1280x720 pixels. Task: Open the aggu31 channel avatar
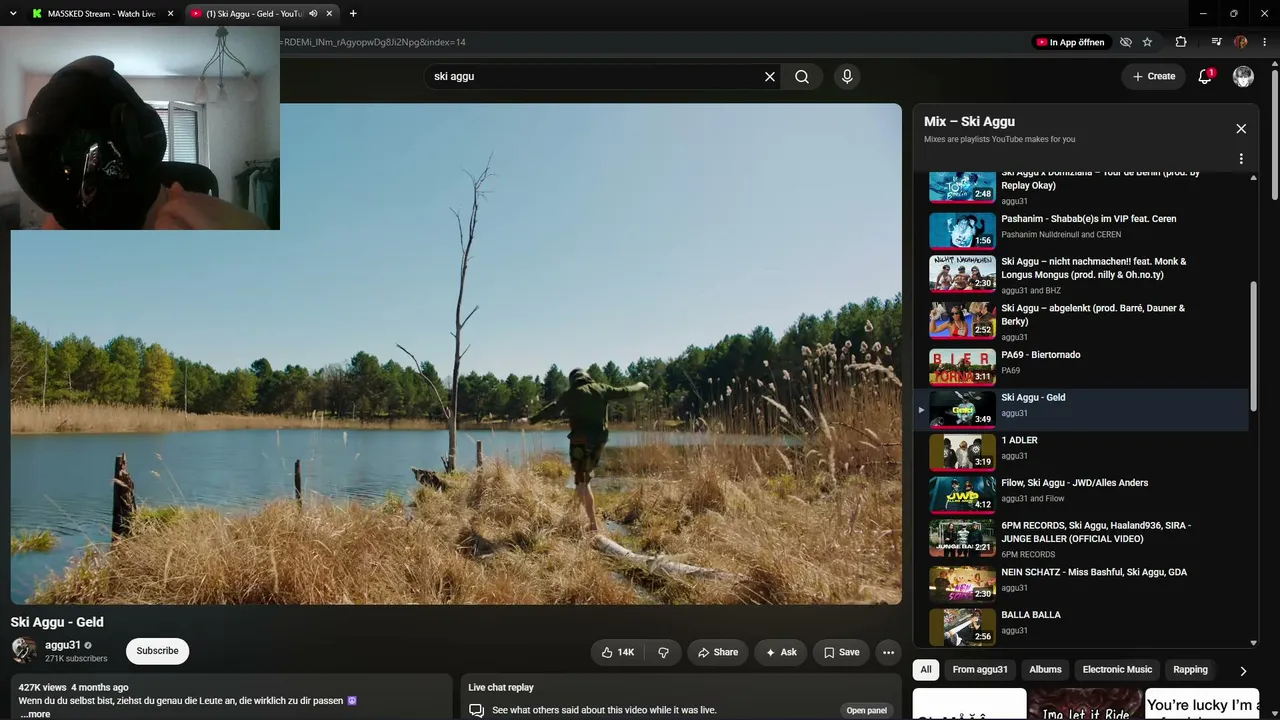coord(24,651)
